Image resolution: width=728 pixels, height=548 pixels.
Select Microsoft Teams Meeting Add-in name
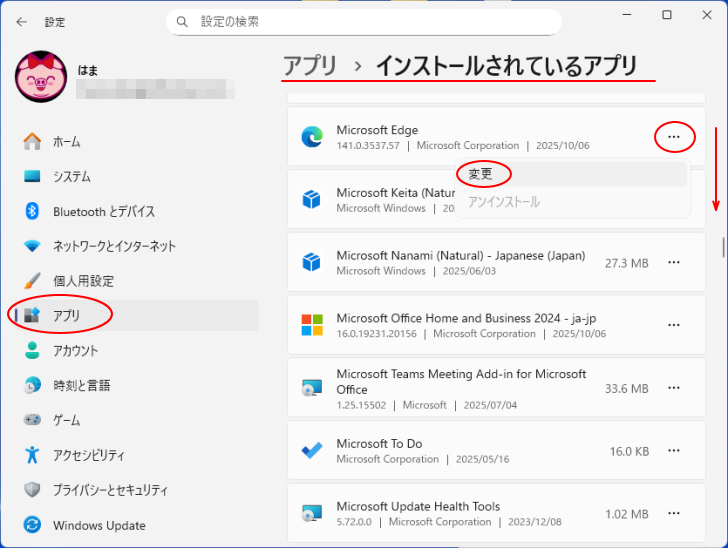pos(461,381)
